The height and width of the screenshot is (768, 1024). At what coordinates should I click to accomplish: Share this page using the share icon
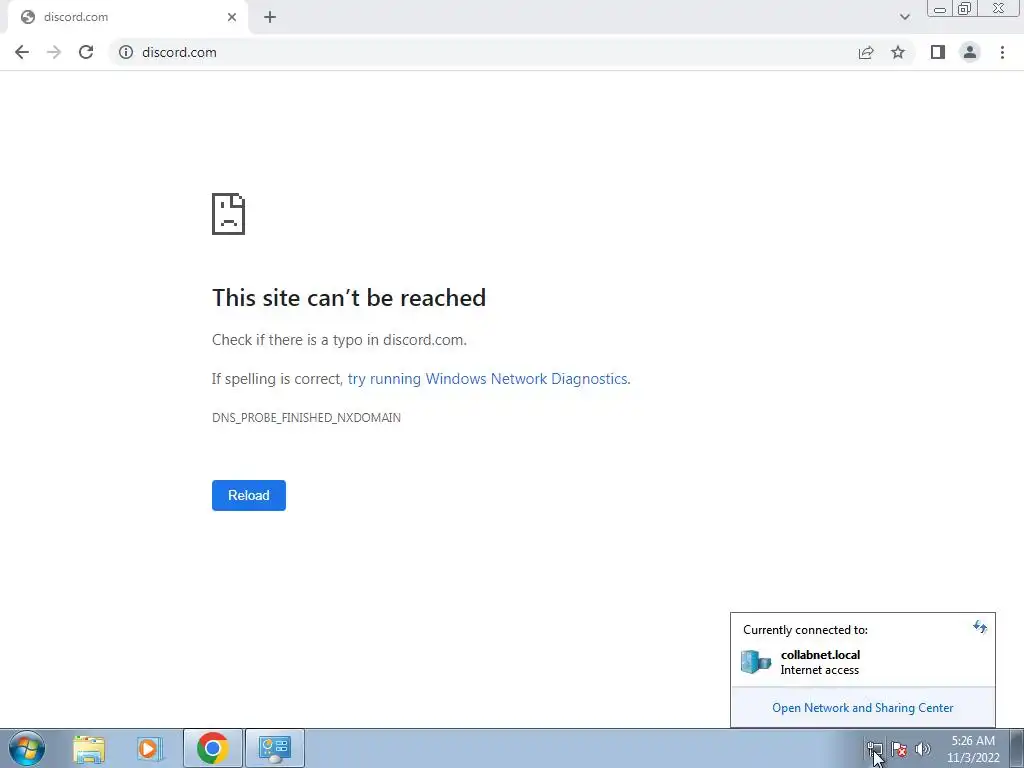866,52
